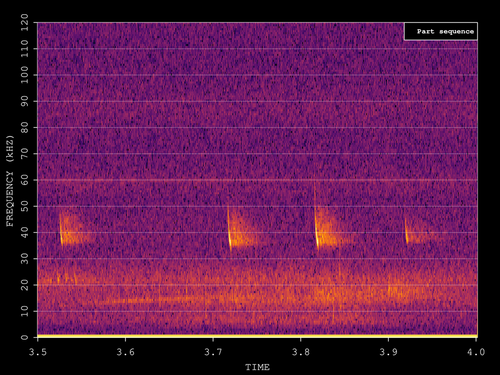Image resolution: width=500 pixels, height=375 pixels.
Task: Click the bat call pulse near 3.72 seconds
Action: point(229,230)
